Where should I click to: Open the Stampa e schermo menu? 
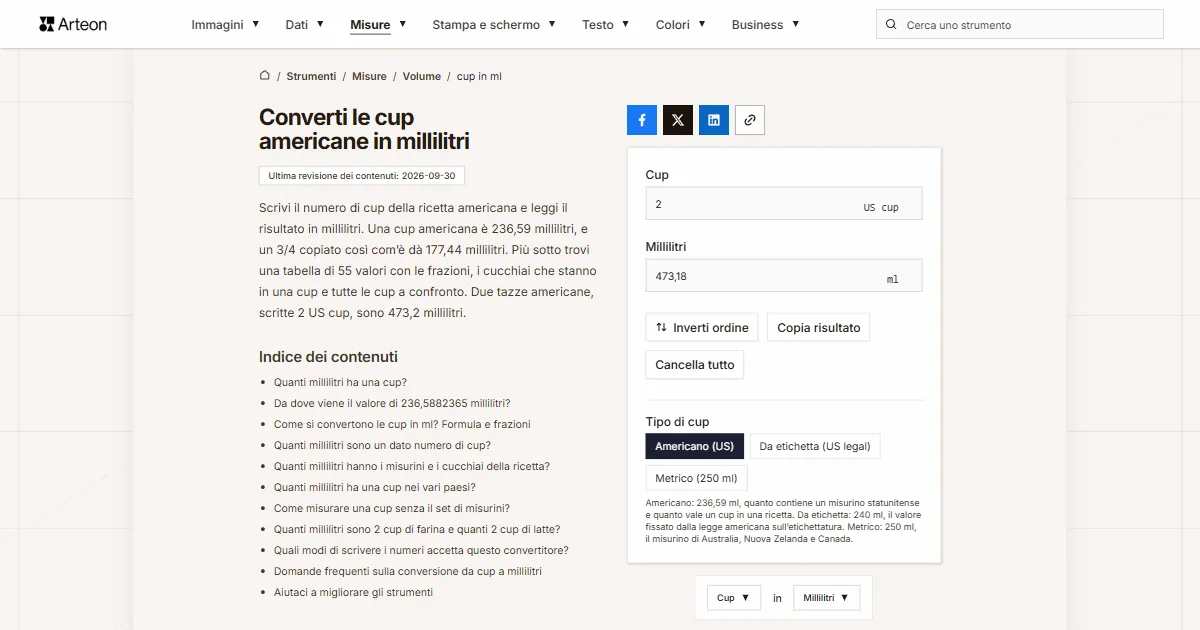(x=494, y=24)
